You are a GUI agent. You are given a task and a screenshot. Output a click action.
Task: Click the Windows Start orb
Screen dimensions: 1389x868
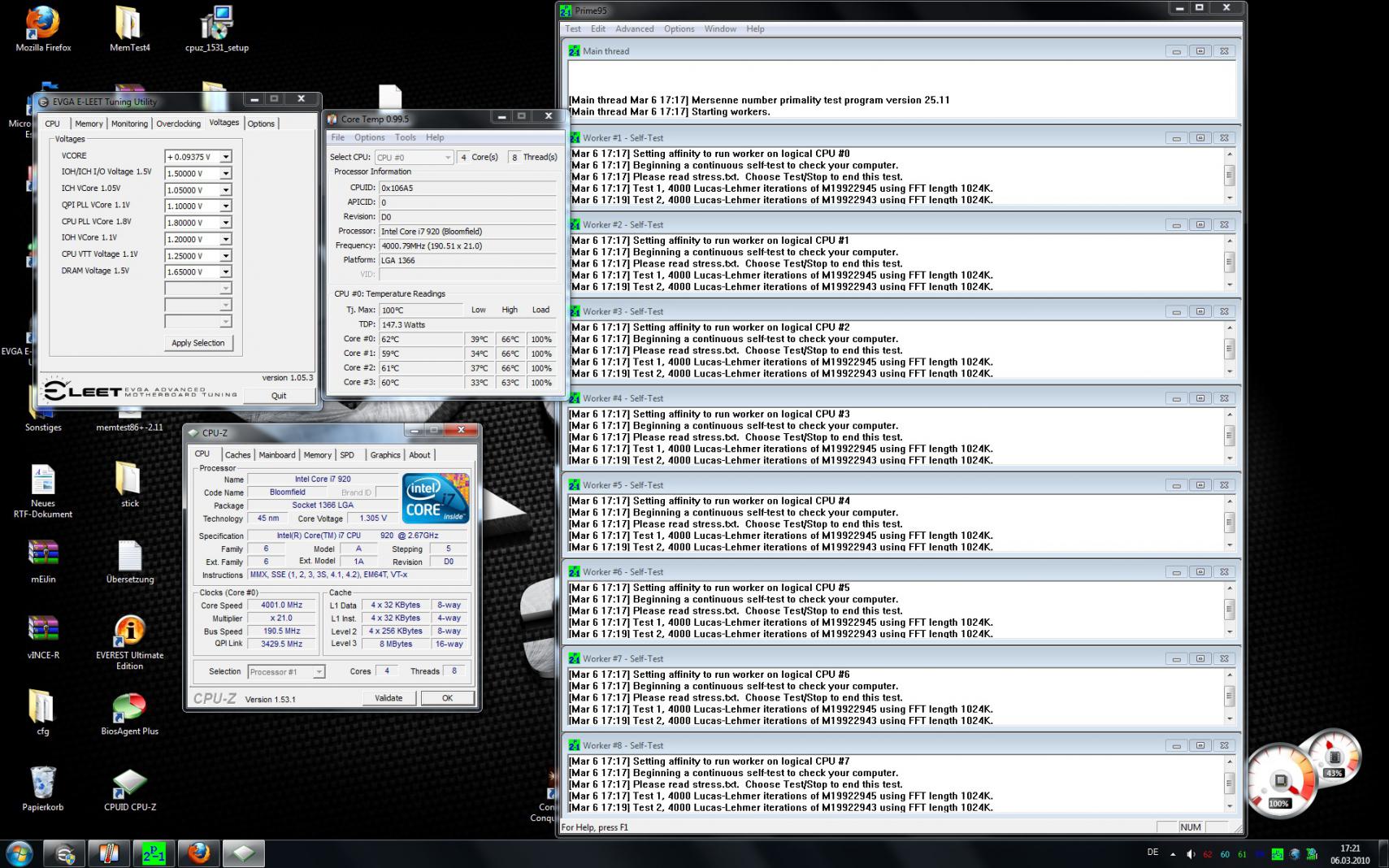coord(19,853)
